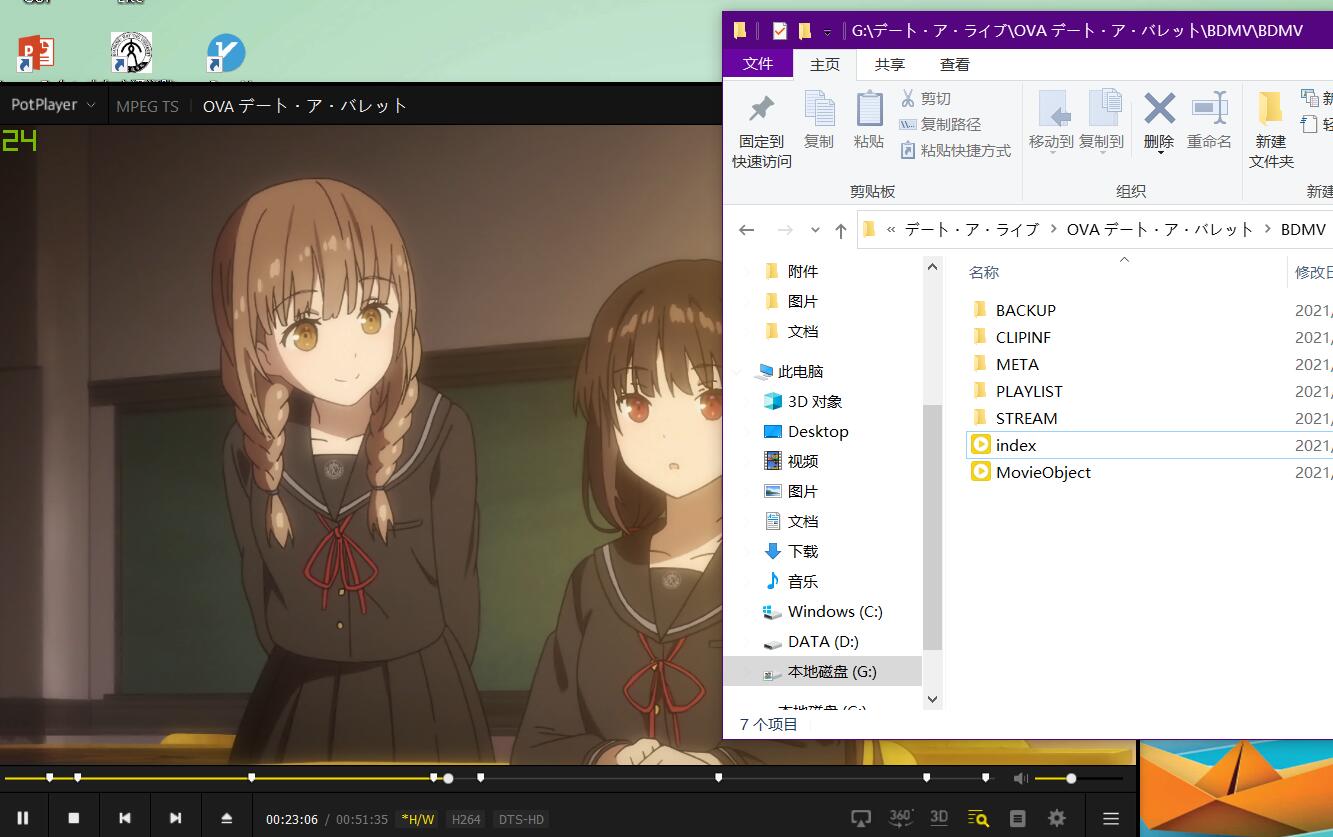Show the PotPlayer playlist panel
The height and width of the screenshot is (837, 1333).
[1018, 818]
